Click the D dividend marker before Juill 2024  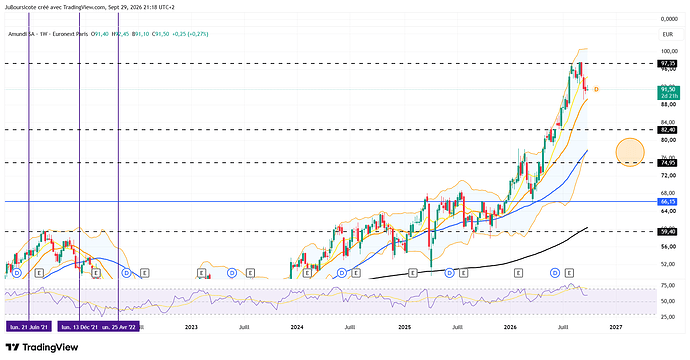click(x=341, y=273)
